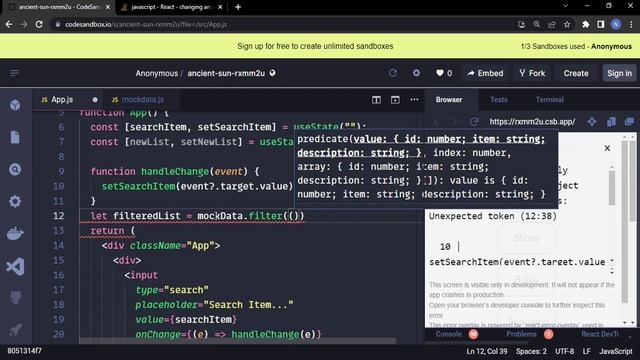
Task: Select the Tests tab
Action: tap(499, 100)
